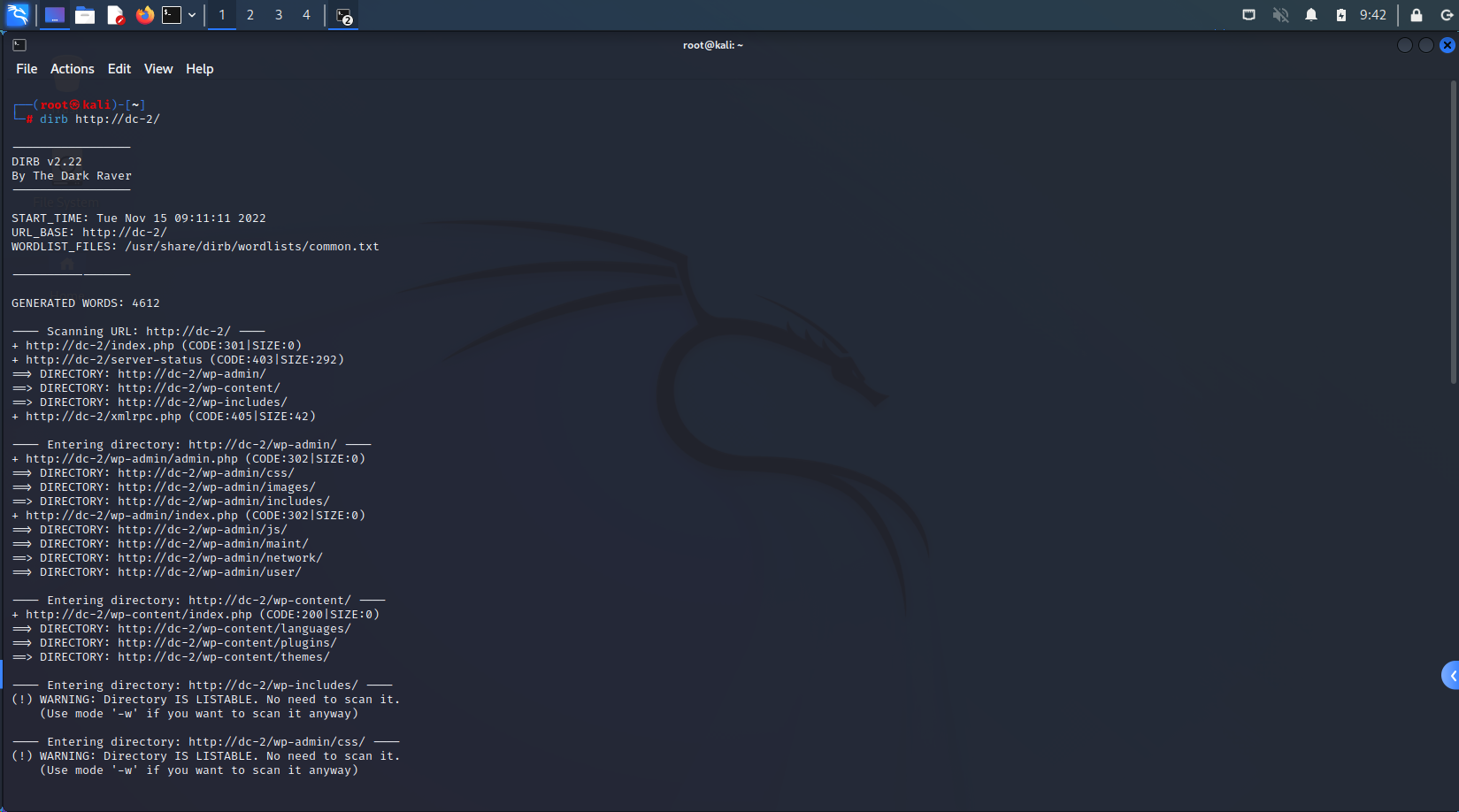The image size is (1459, 812).
Task: Open the File menu
Action: pos(27,69)
